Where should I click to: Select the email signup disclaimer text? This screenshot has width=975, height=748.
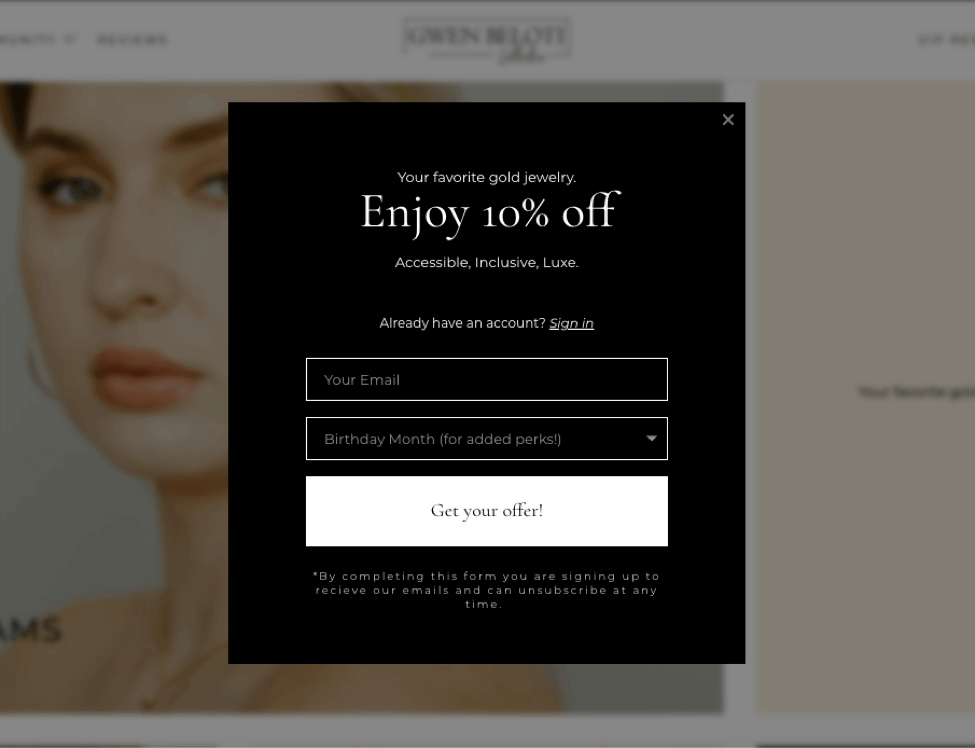pos(486,590)
